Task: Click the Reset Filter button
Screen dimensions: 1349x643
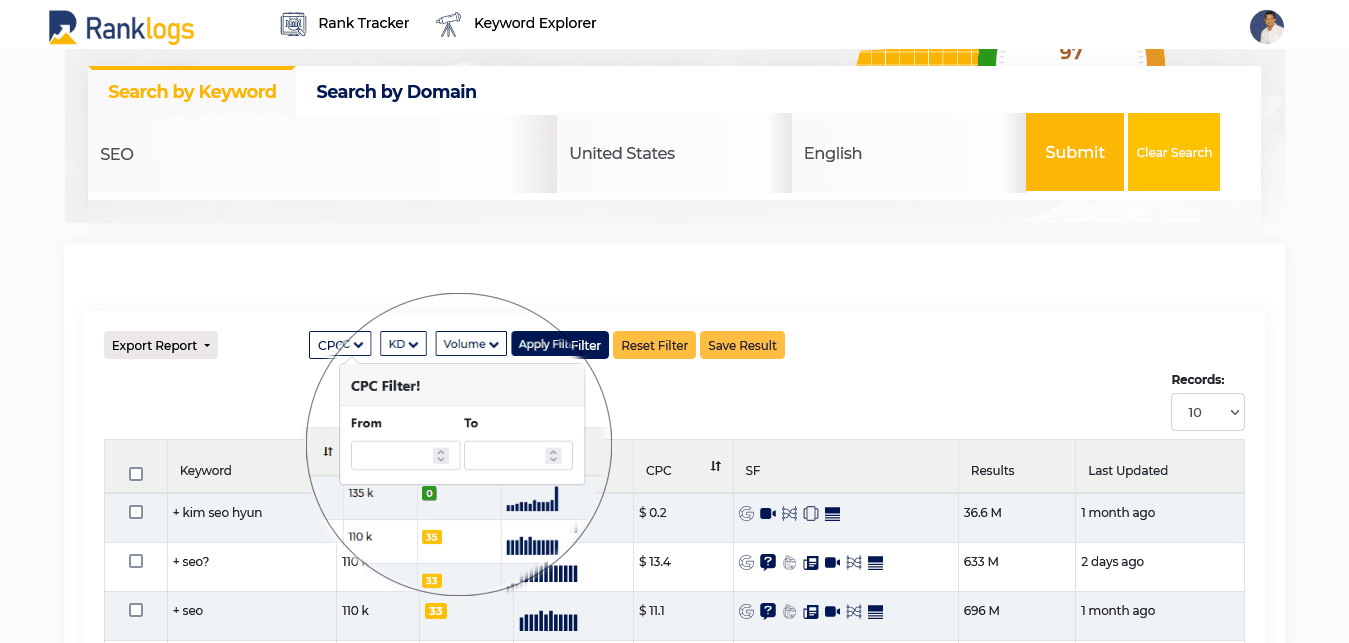Action: (654, 345)
